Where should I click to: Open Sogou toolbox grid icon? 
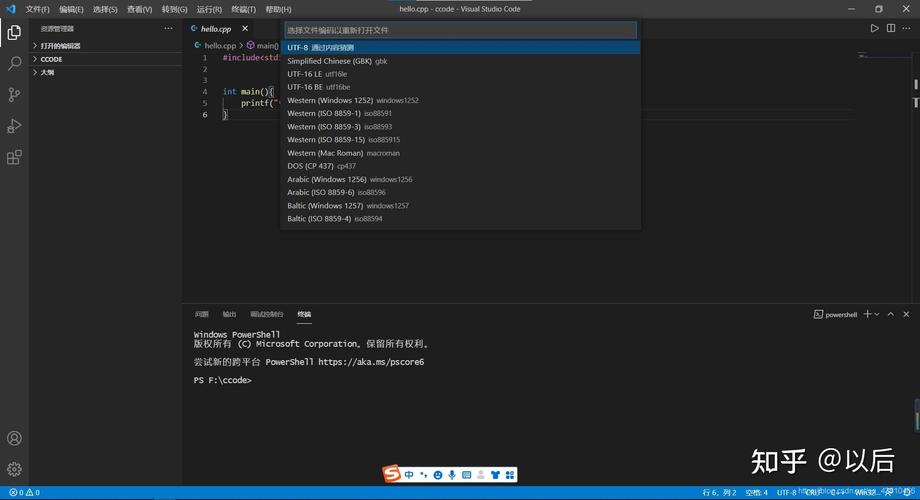[510, 475]
